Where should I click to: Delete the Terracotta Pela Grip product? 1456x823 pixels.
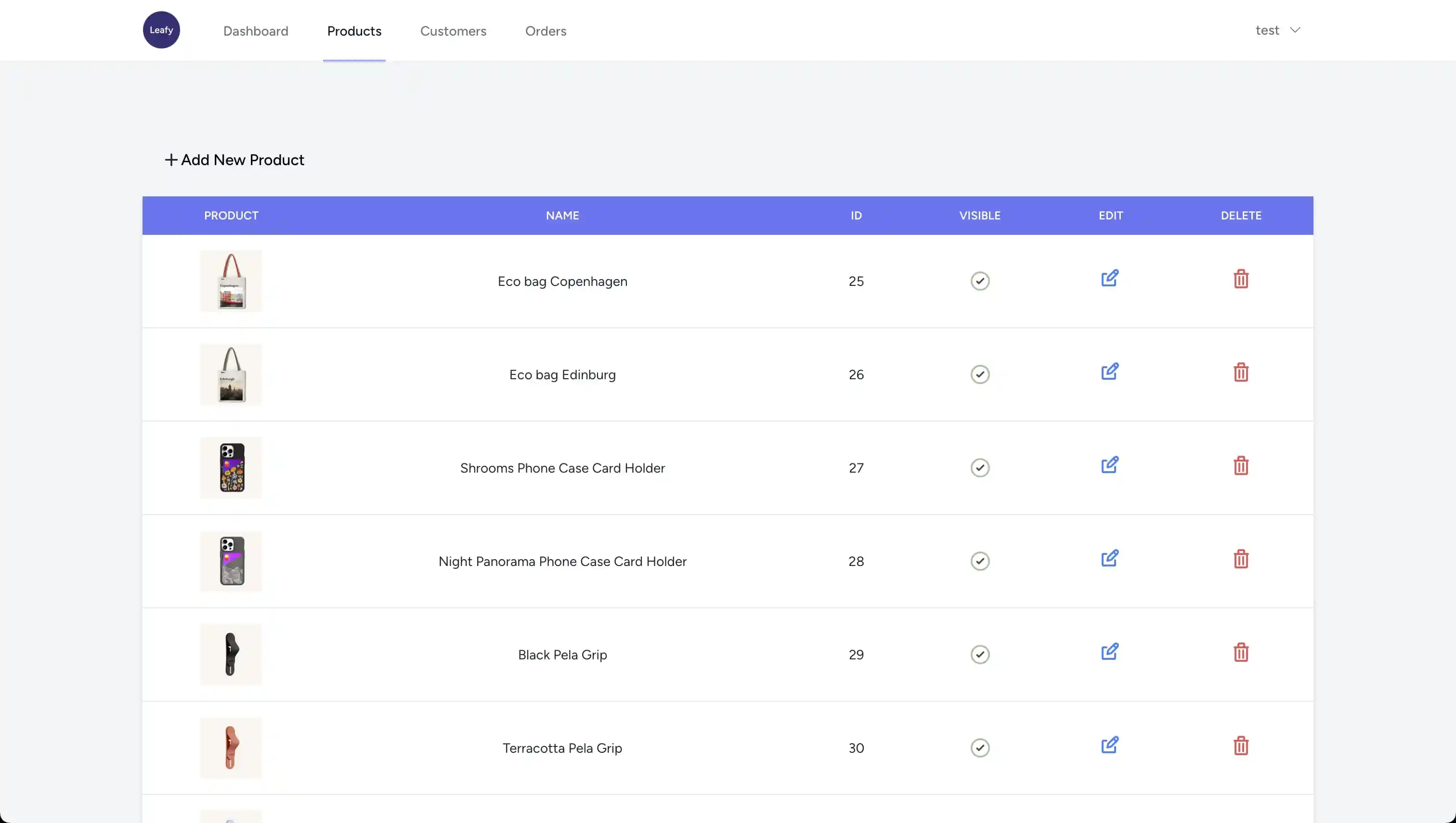tap(1241, 746)
